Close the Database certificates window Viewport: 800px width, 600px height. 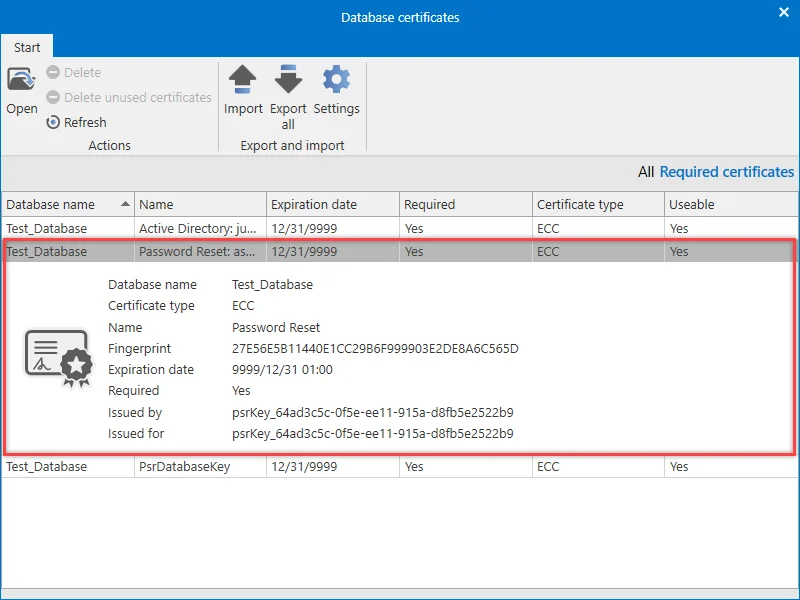(x=784, y=12)
